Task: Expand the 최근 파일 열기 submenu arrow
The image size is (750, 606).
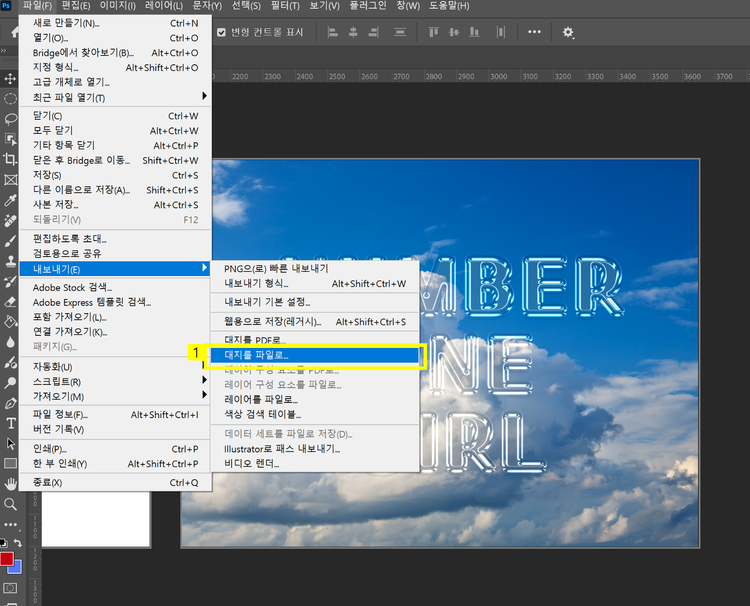Action: tap(204, 96)
